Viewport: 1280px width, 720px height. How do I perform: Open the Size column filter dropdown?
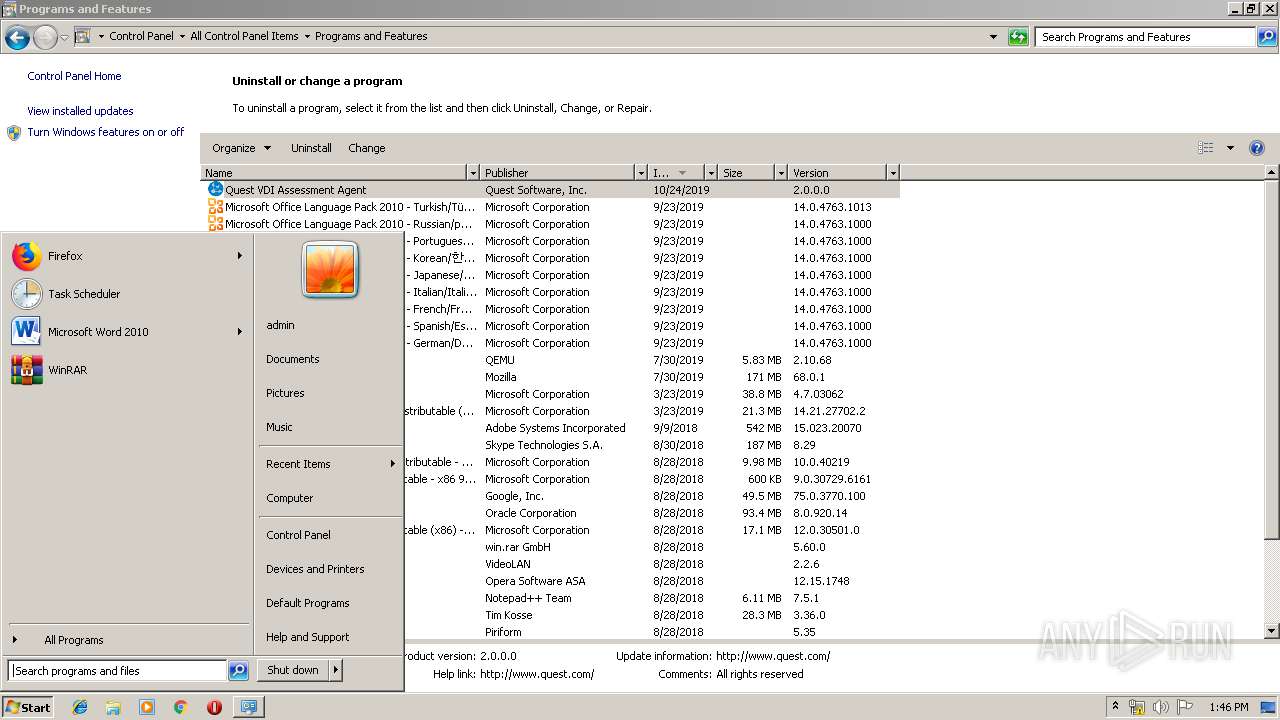(x=781, y=173)
